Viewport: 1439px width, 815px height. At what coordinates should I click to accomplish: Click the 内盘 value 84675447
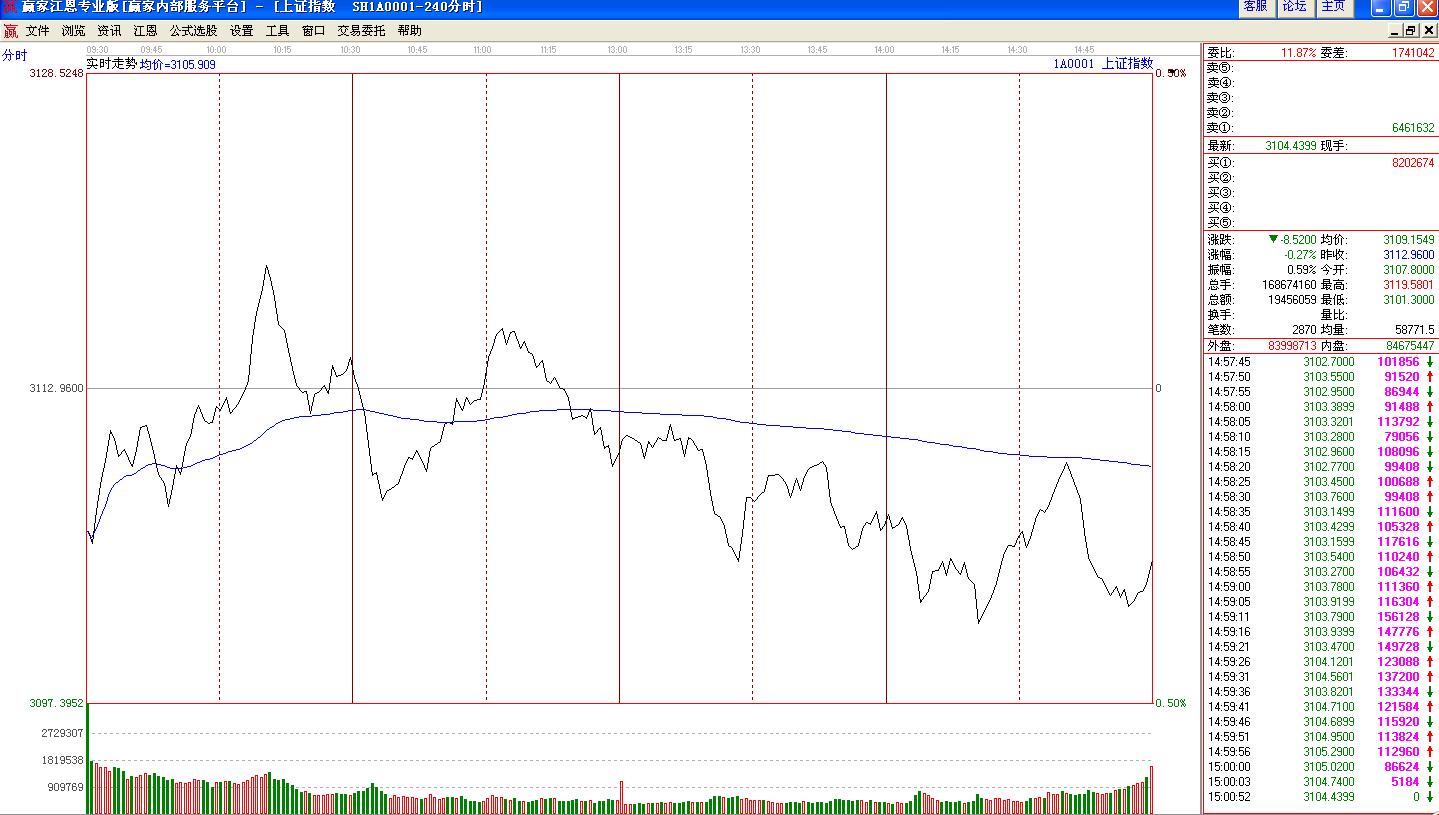click(1410, 346)
